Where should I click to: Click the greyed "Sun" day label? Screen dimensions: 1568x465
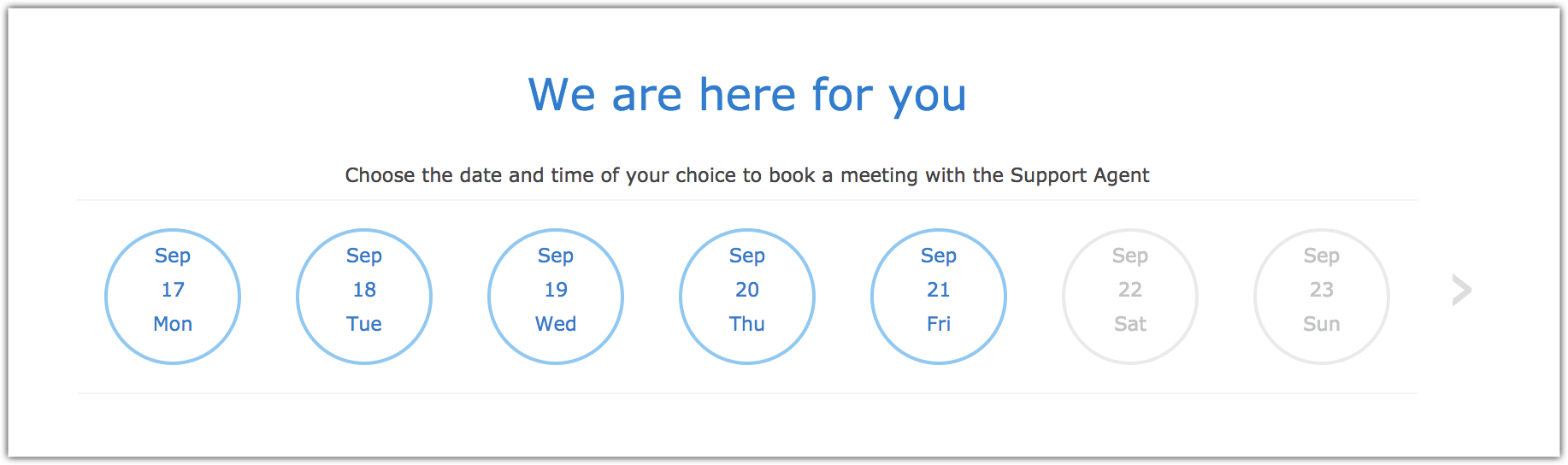pos(1322,324)
